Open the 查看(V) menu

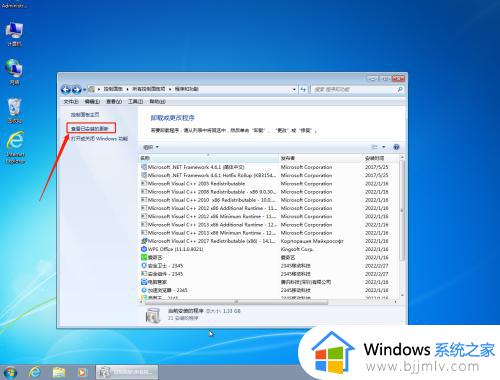[x=114, y=101]
